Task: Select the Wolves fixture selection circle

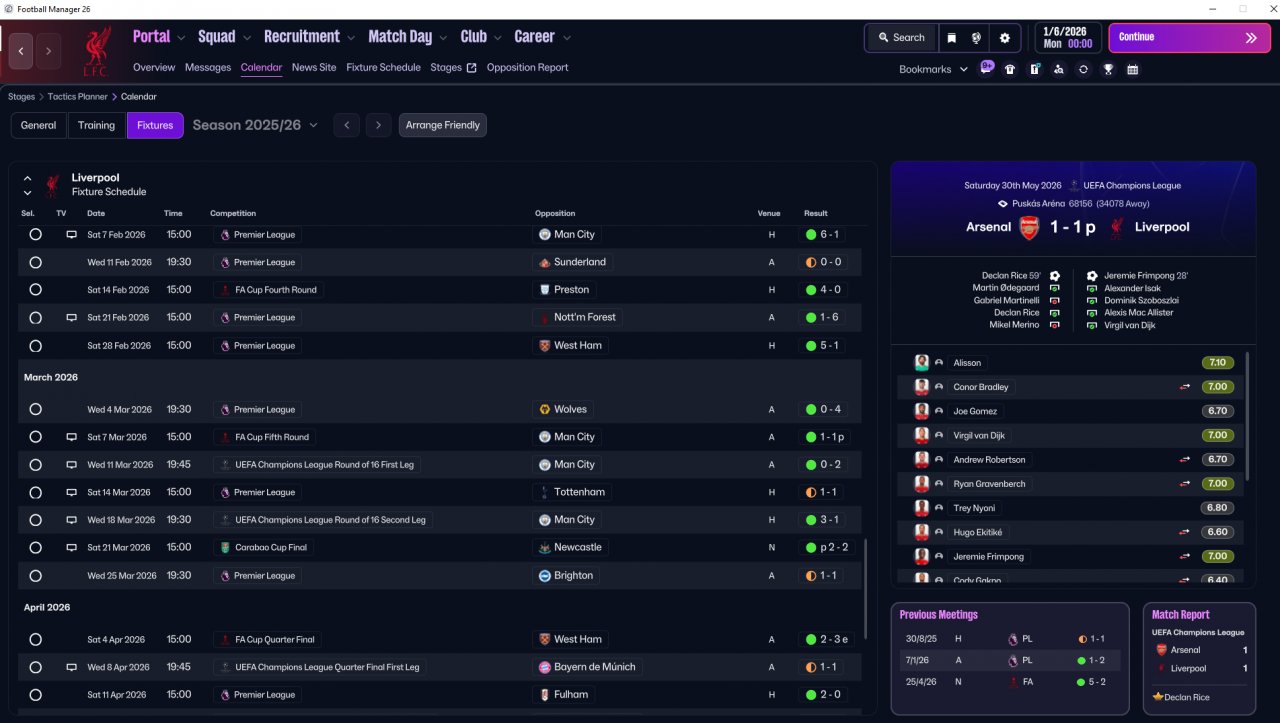Action: (36, 410)
